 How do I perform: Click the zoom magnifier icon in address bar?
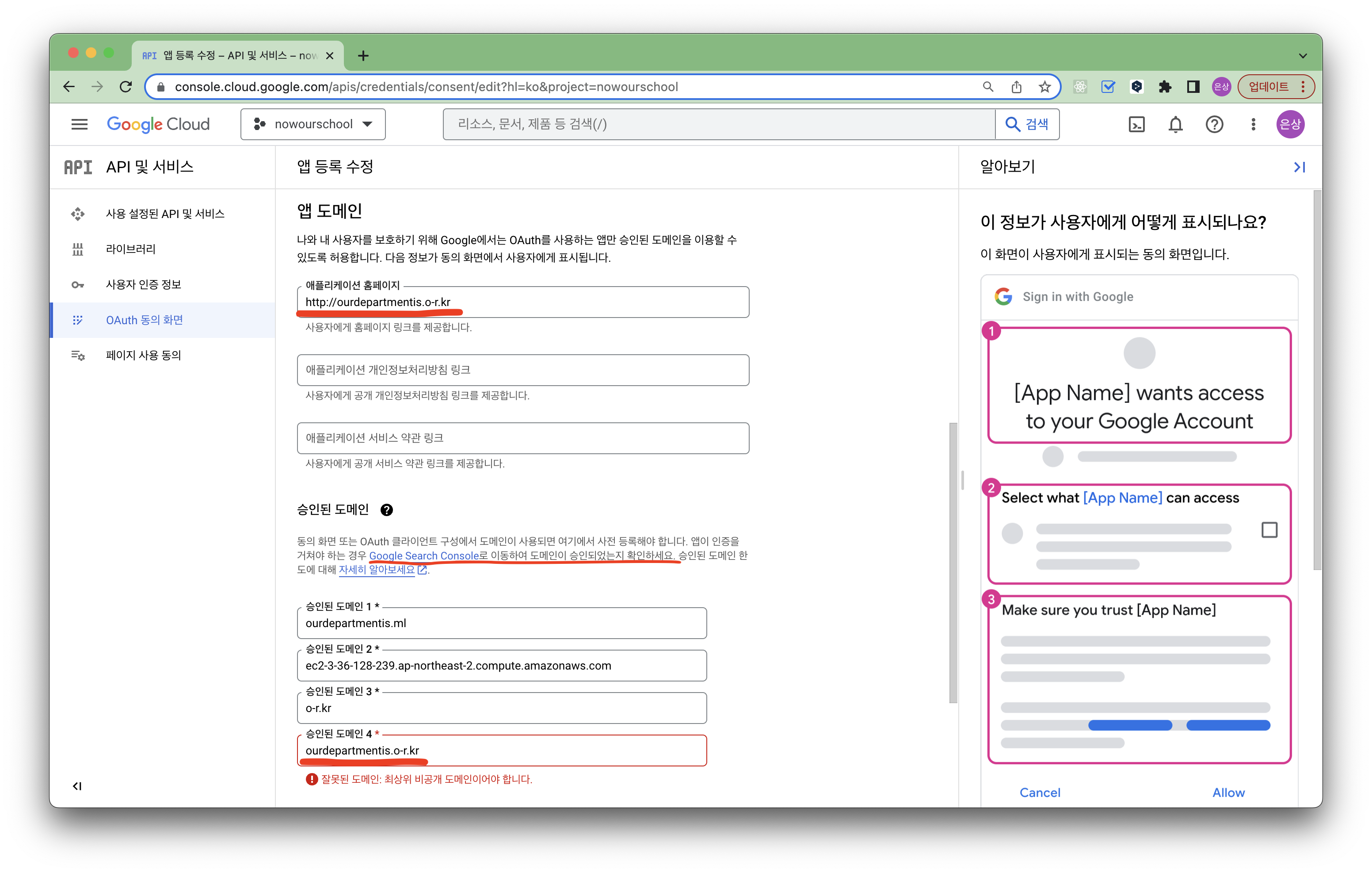click(988, 87)
